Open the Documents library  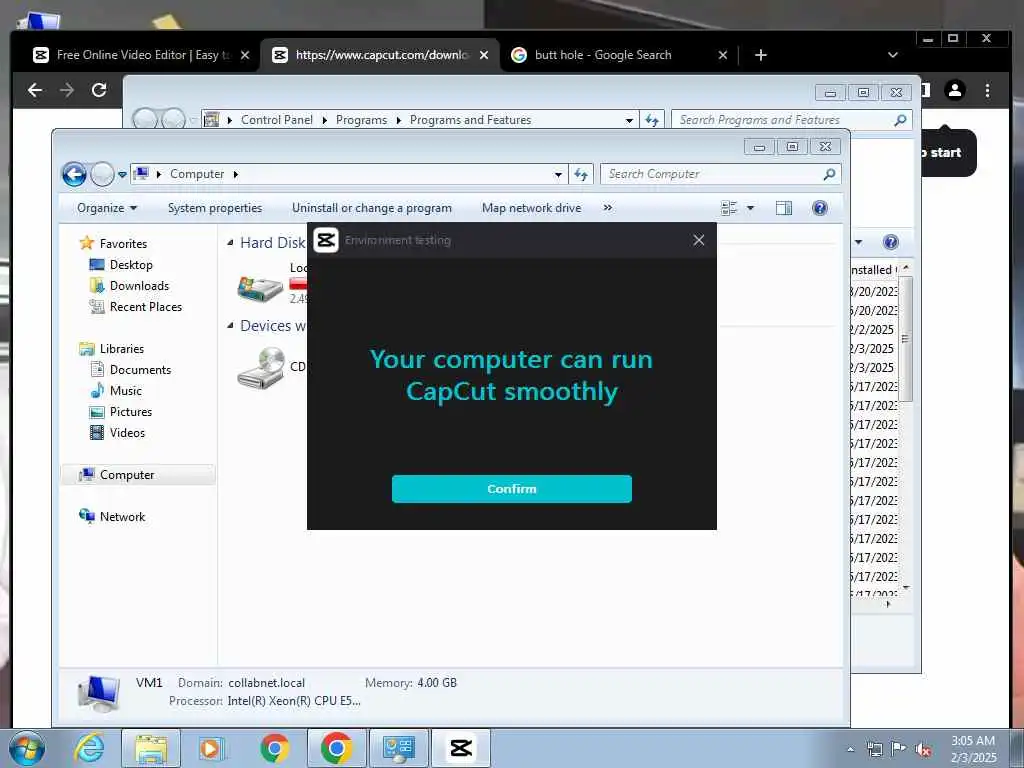[140, 370]
